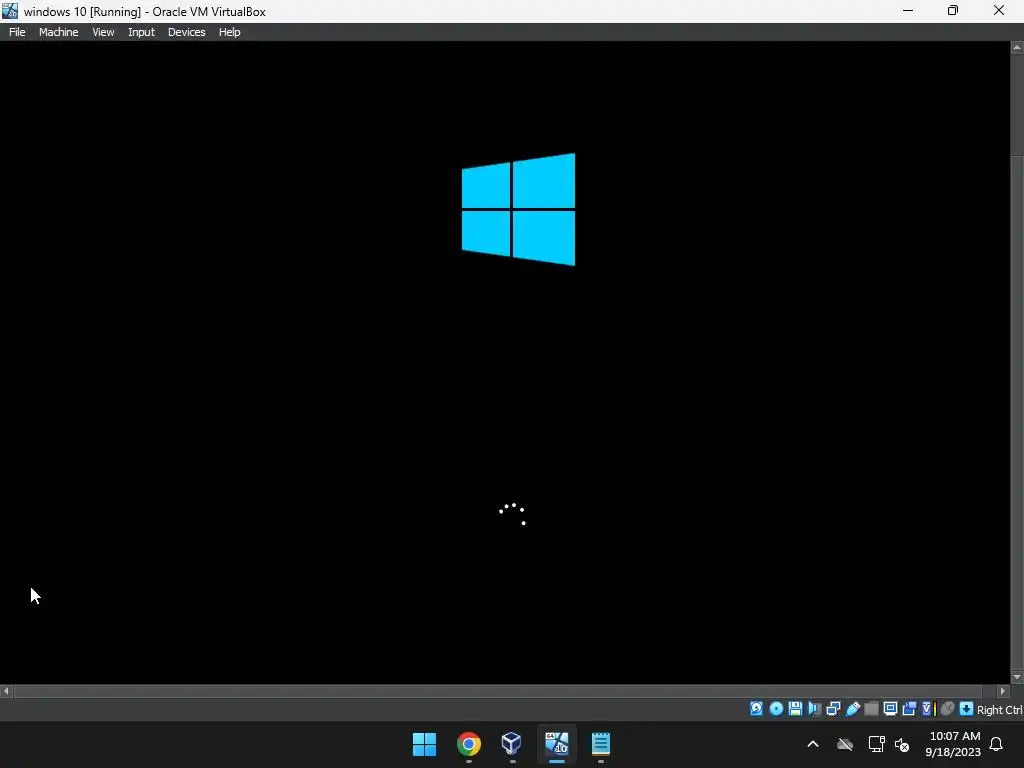
Task: Click the vertical scrollbar up arrow
Action: [x=1017, y=48]
